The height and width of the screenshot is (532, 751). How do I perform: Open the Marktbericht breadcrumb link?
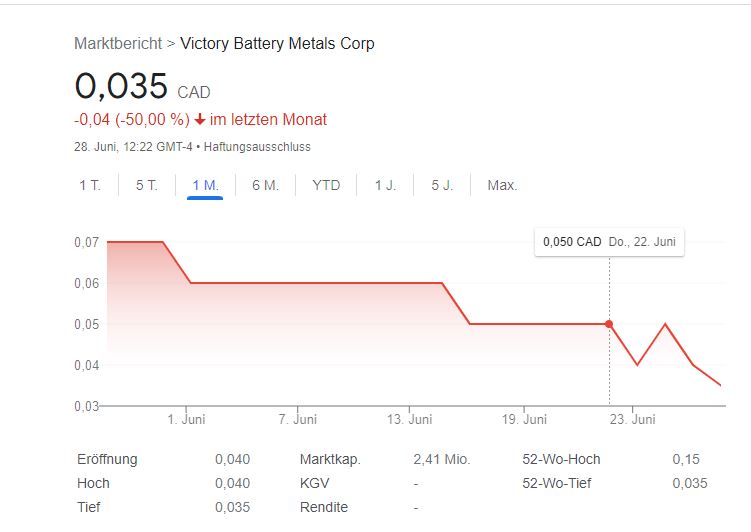(118, 43)
